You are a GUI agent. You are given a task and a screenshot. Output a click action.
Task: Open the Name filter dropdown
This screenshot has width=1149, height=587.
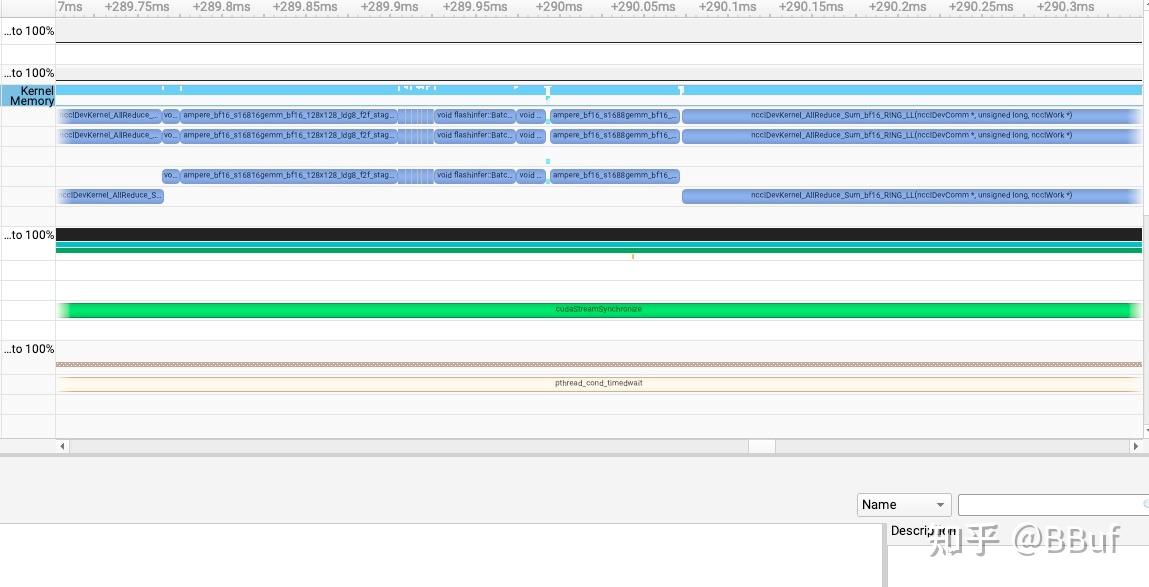coord(904,504)
